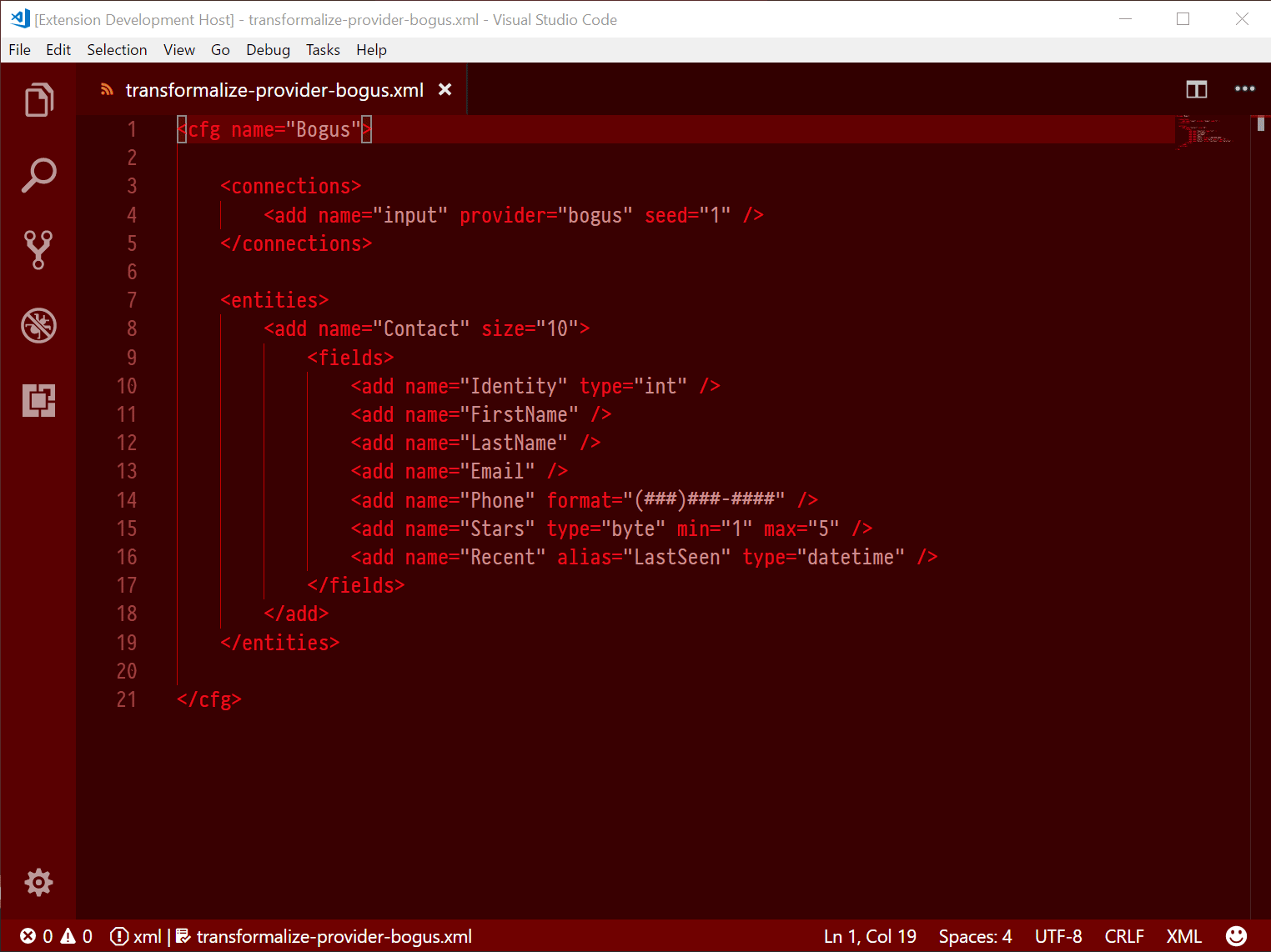The width and height of the screenshot is (1271, 952).
Task: Maximize the VS Code window
Action: coord(1183,18)
